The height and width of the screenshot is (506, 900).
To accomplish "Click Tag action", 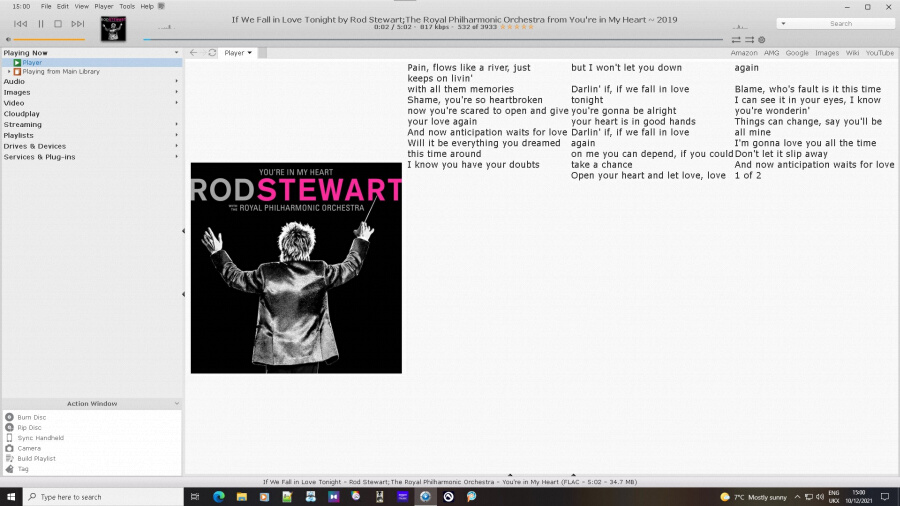I will 23,469.
